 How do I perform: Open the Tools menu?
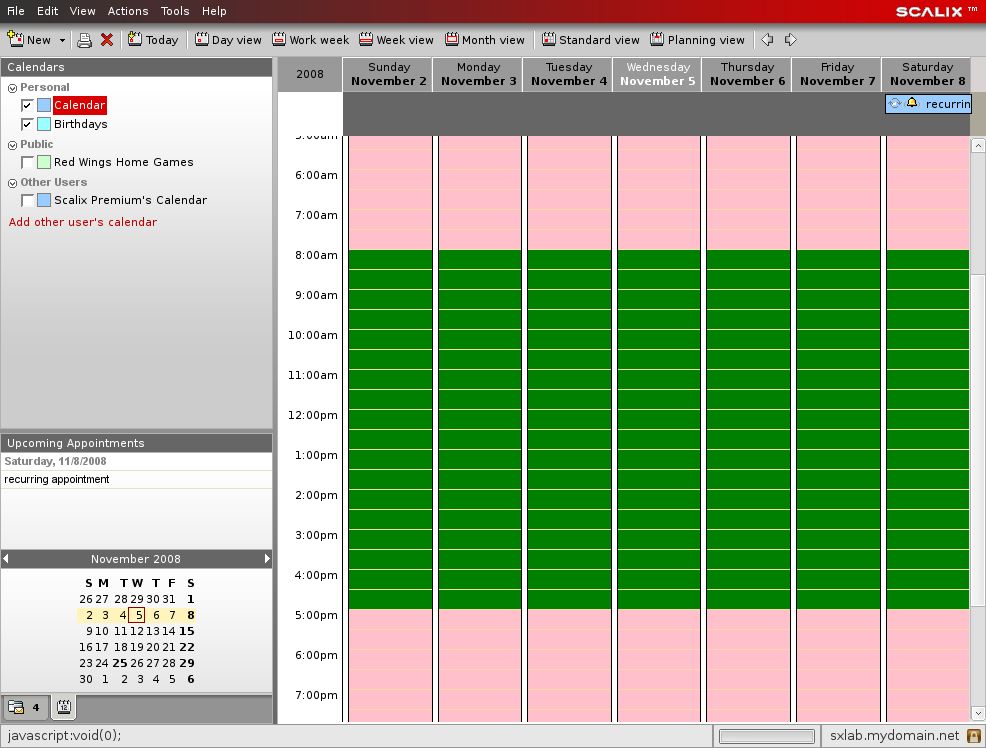(x=175, y=11)
